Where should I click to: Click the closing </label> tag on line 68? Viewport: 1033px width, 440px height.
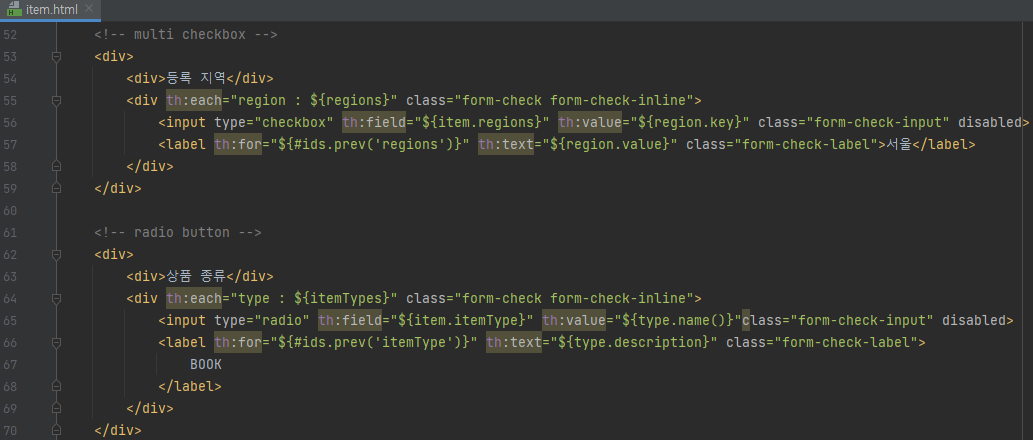click(x=190, y=387)
